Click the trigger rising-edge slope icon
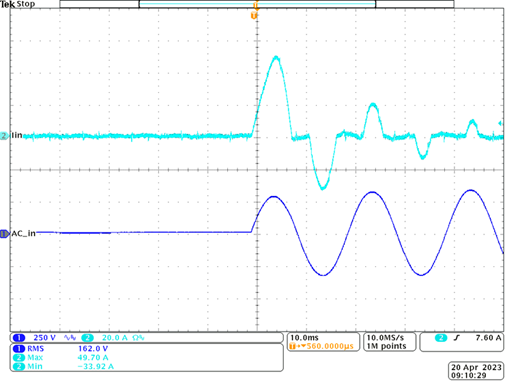Viewport: 505px width, 381px height. tap(457, 338)
